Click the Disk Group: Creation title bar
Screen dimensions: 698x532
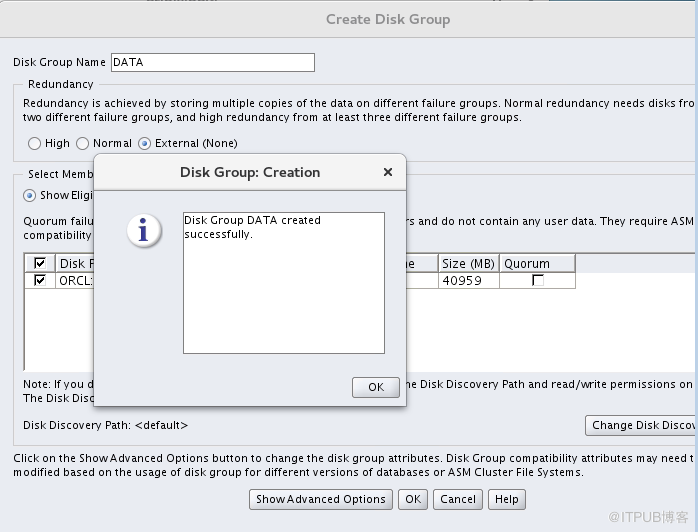[x=250, y=172]
